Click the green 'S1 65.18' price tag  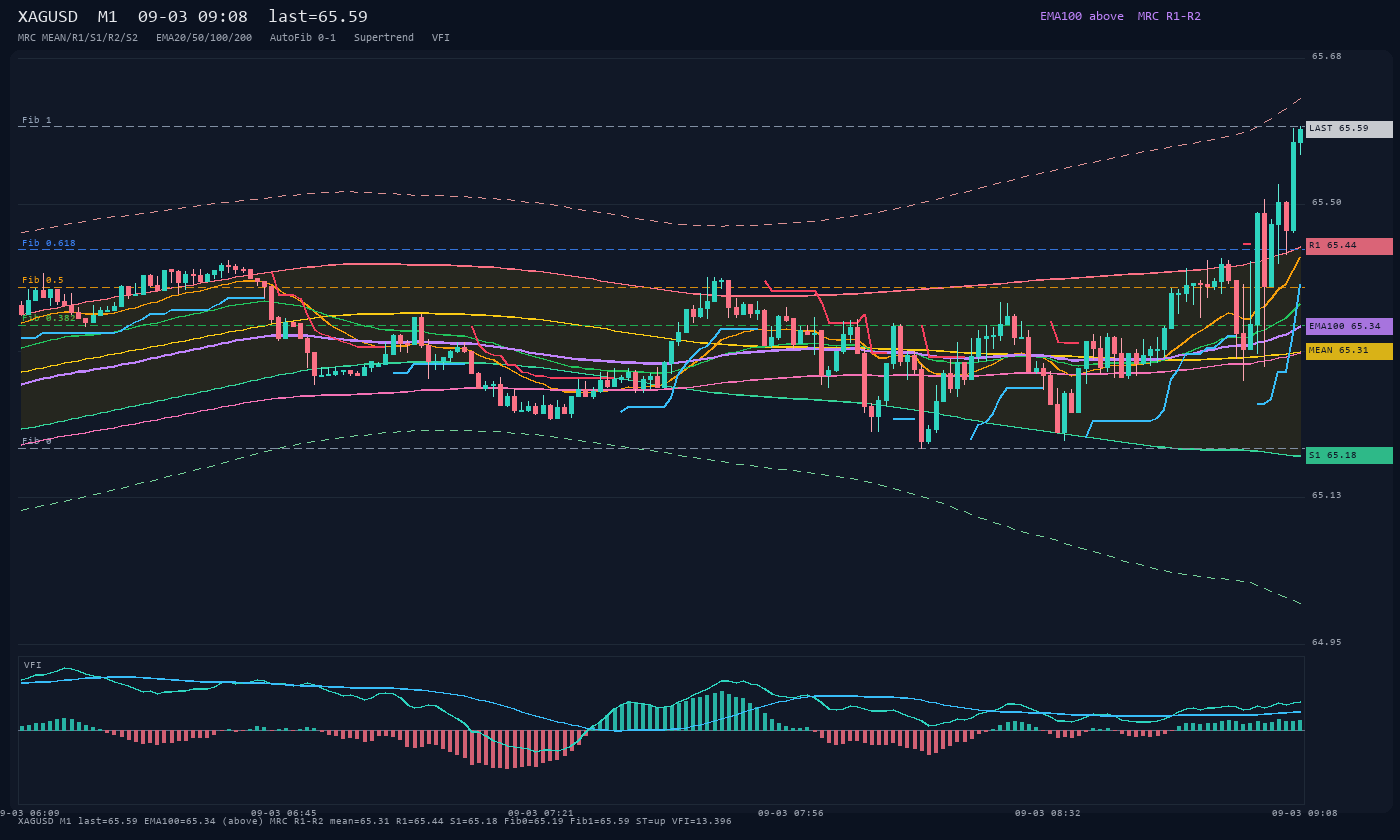point(1349,455)
